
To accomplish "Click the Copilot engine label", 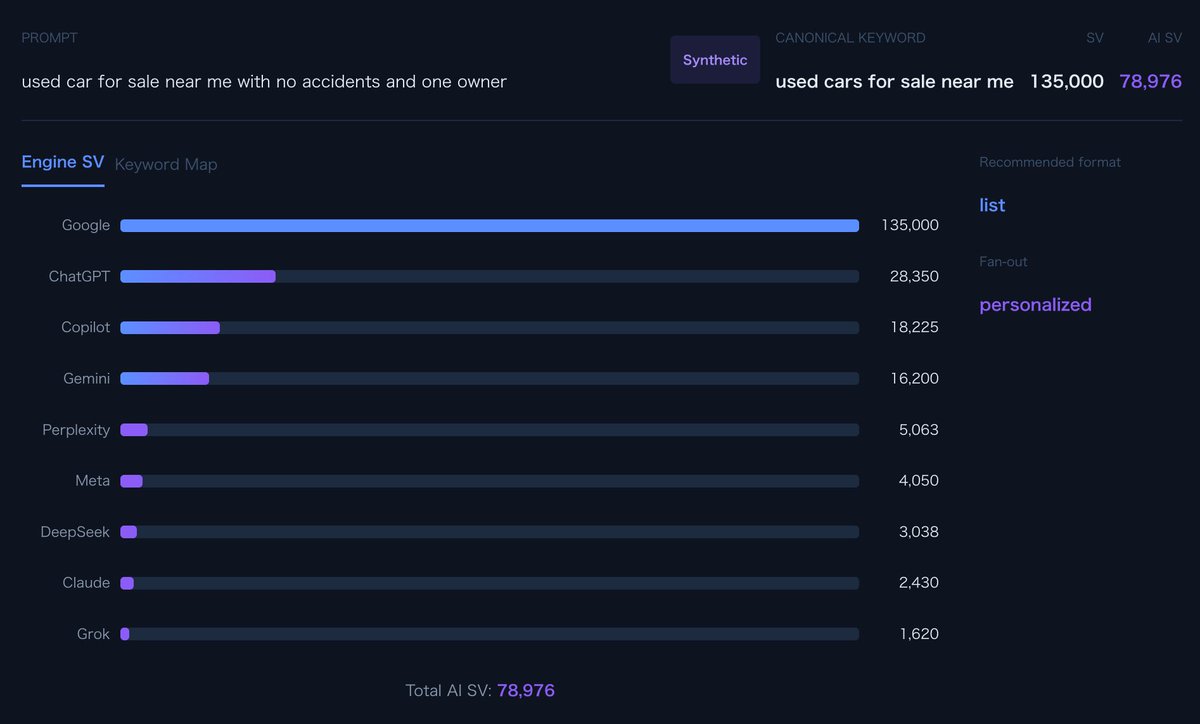I will click(86, 328).
